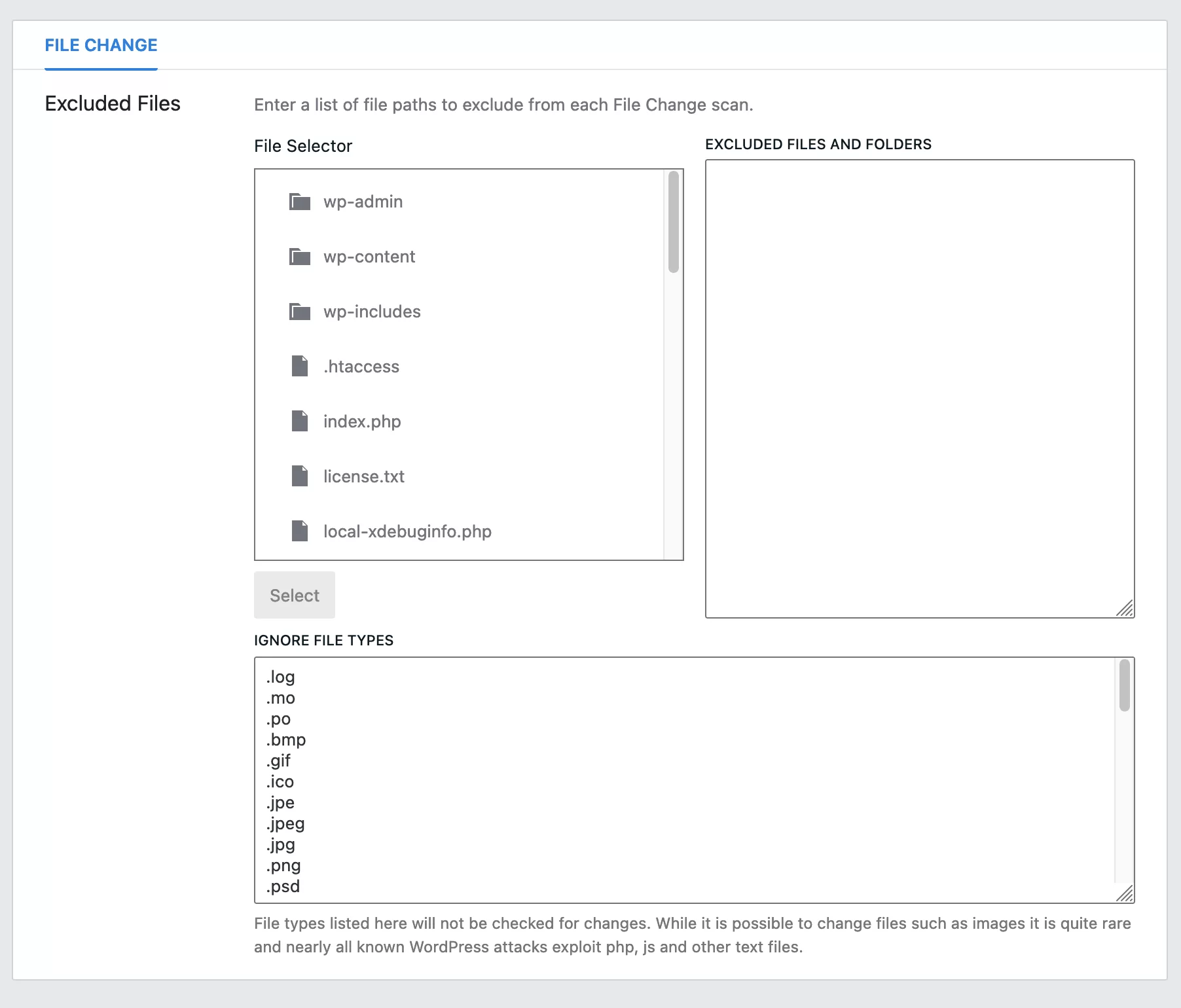The image size is (1181, 1008).
Task: Click the .gif entry in Ignore File Types
Action: (278, 761)
